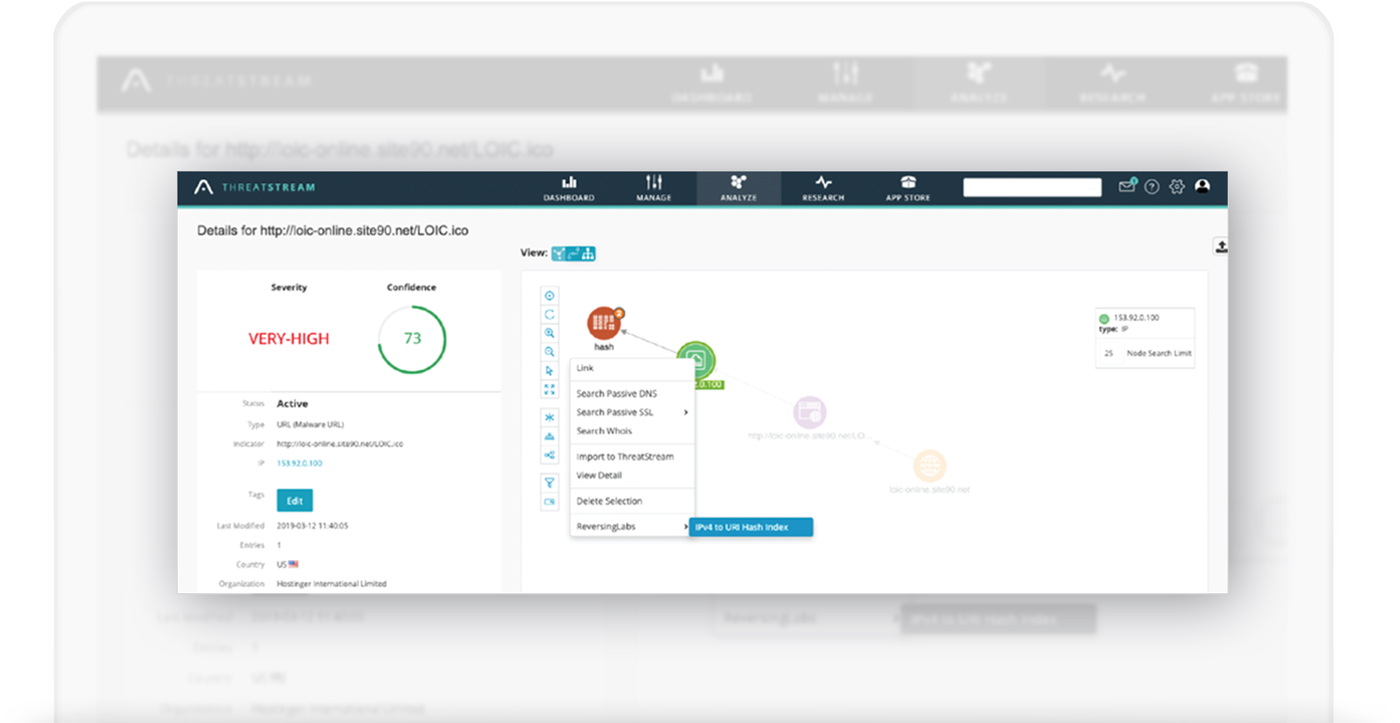The image size is (1400, 723).
Task: Click the filter funnel graph tool
Action: coord(549,483)
